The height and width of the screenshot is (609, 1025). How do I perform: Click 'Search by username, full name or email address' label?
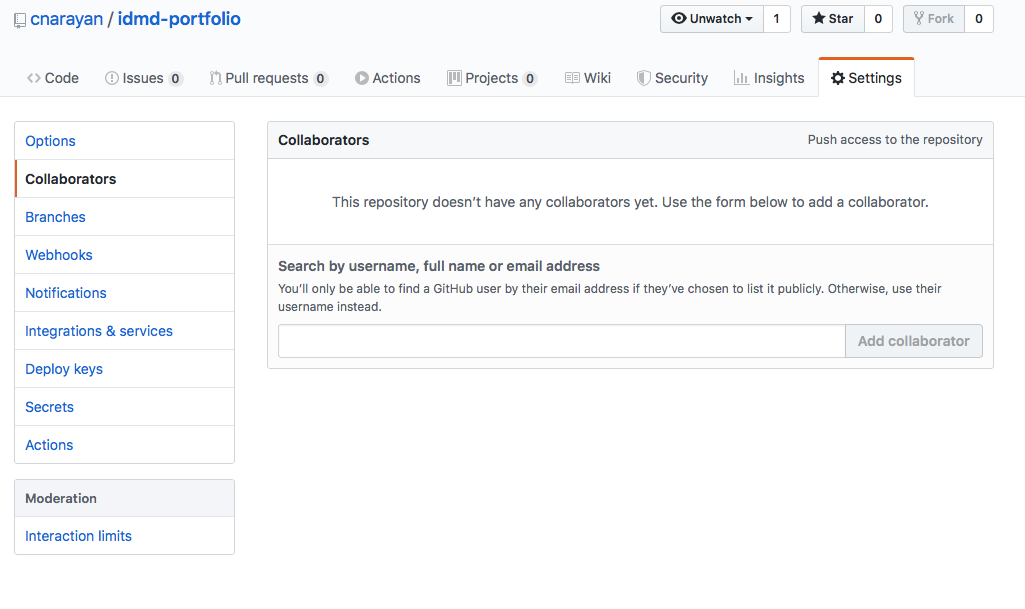click(x=439, y=266)
